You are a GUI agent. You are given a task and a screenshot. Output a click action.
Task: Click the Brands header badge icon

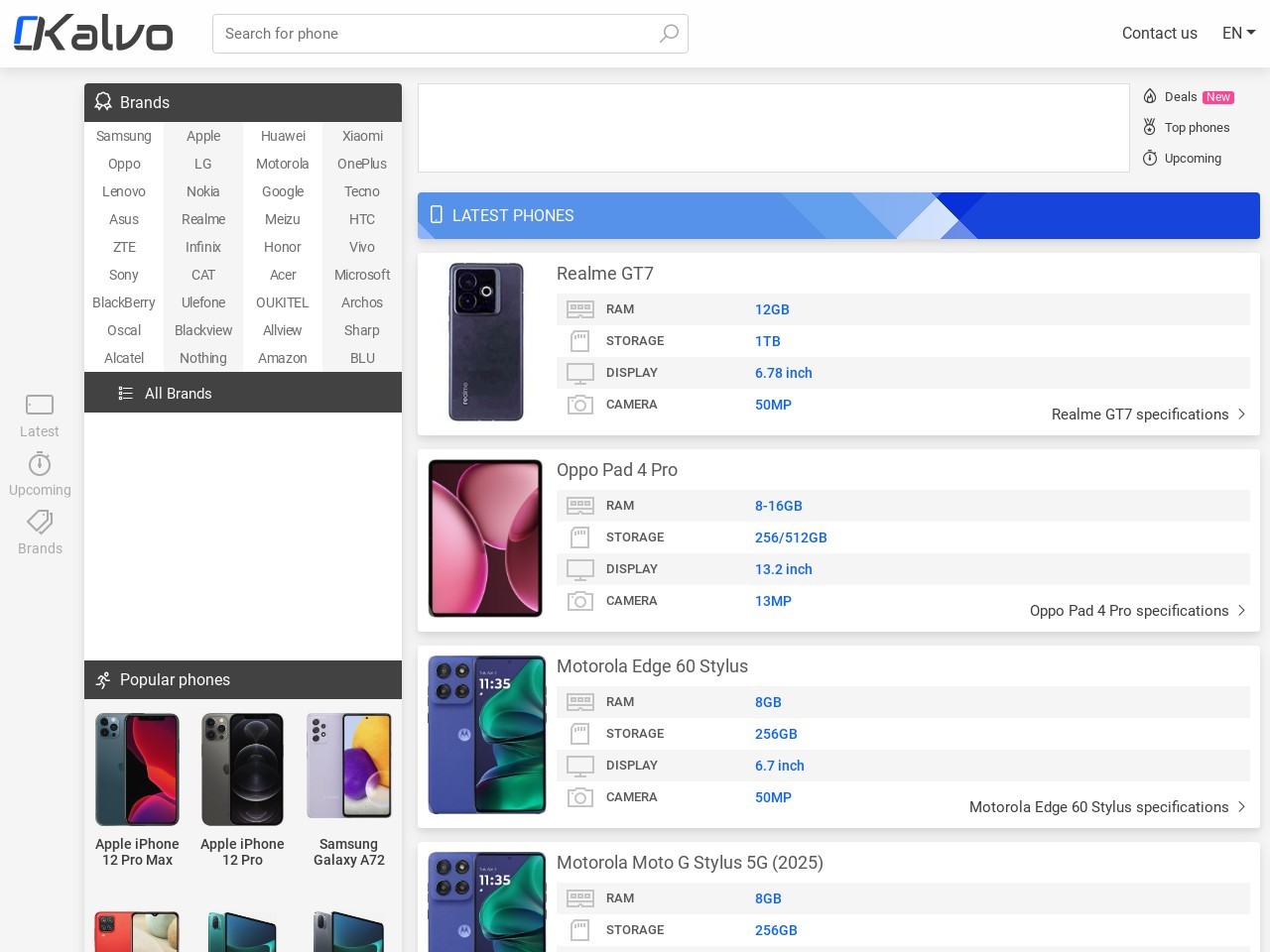point(103,102)
